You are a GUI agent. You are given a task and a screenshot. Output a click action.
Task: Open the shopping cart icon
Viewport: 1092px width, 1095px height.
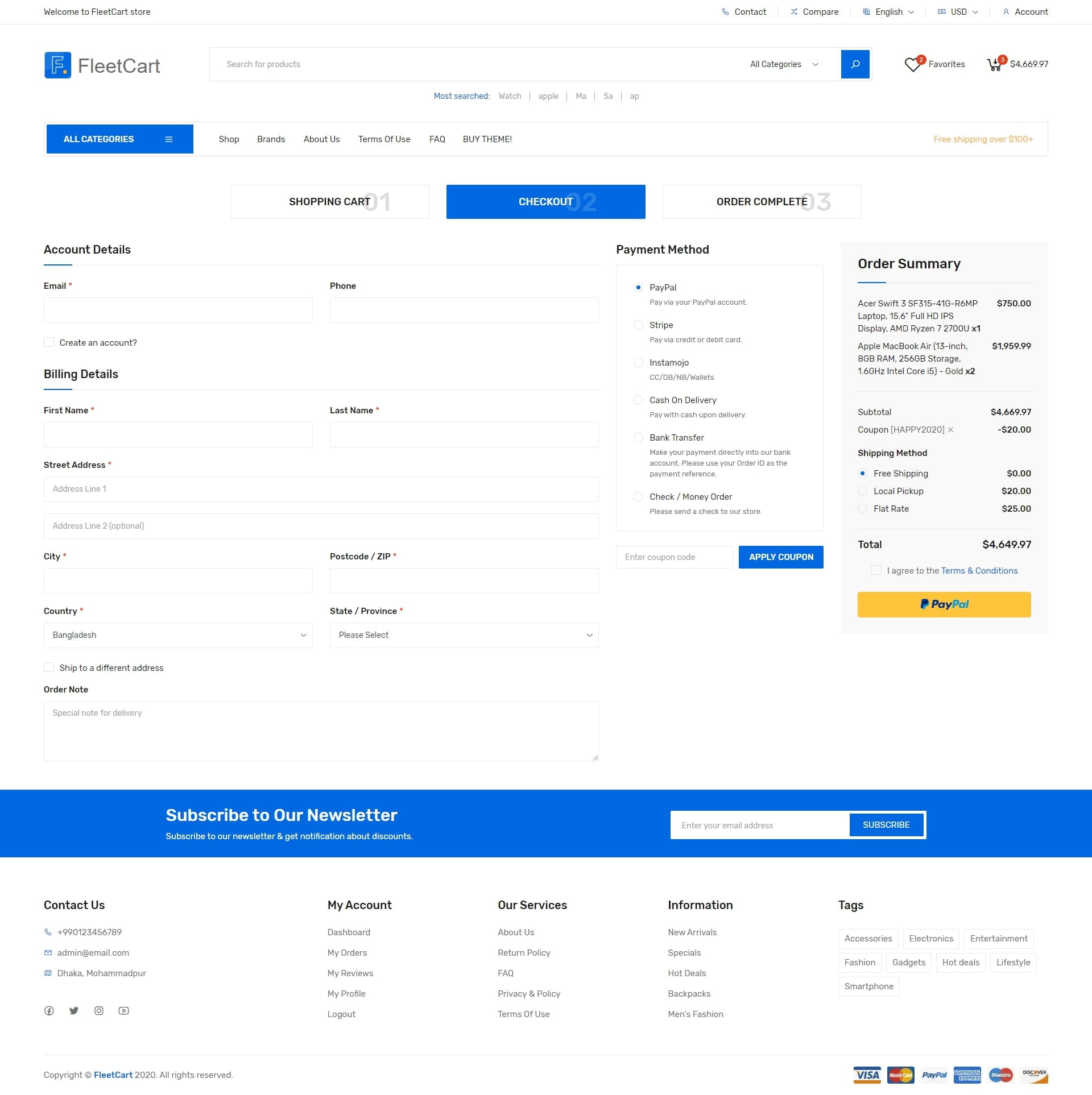coord(994,64)
